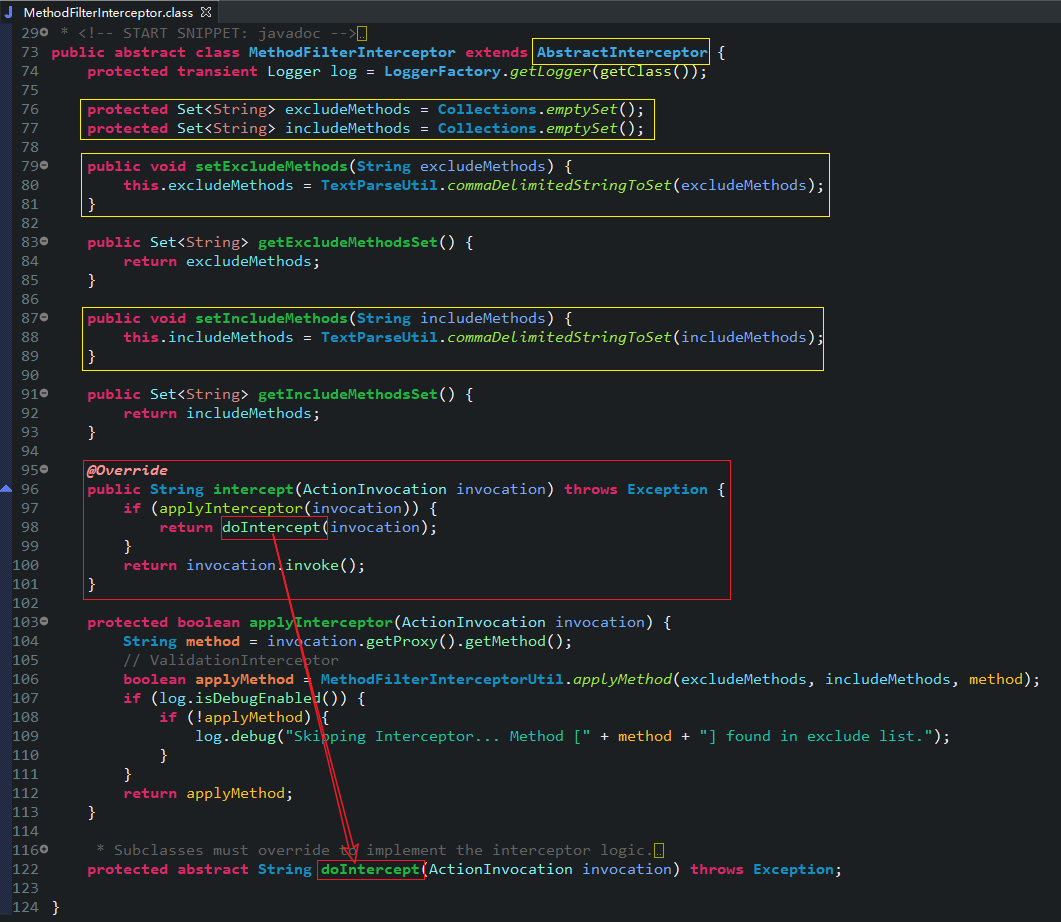Viewport: 1061px width, 922px height.
Task: Click LoggerFactory on line 74
Action: click(443, 71)
